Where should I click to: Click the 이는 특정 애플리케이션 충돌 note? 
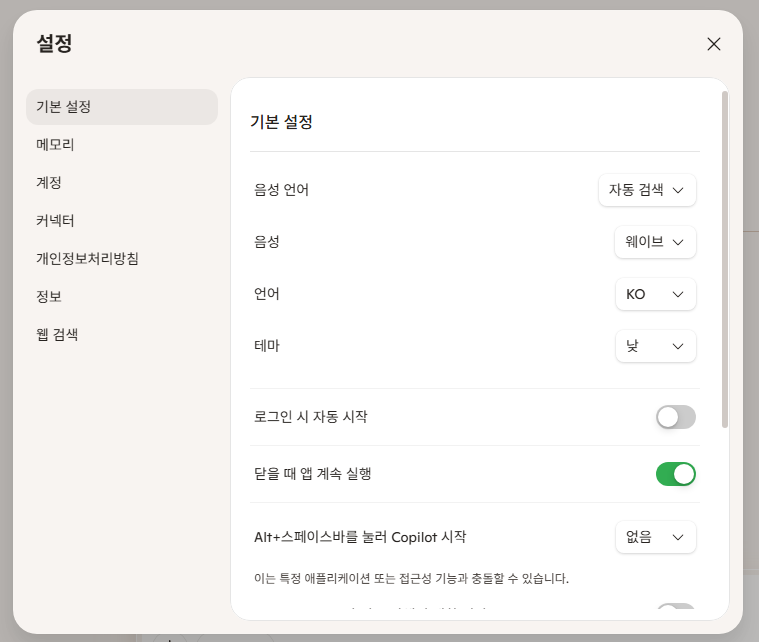point(411,578)
